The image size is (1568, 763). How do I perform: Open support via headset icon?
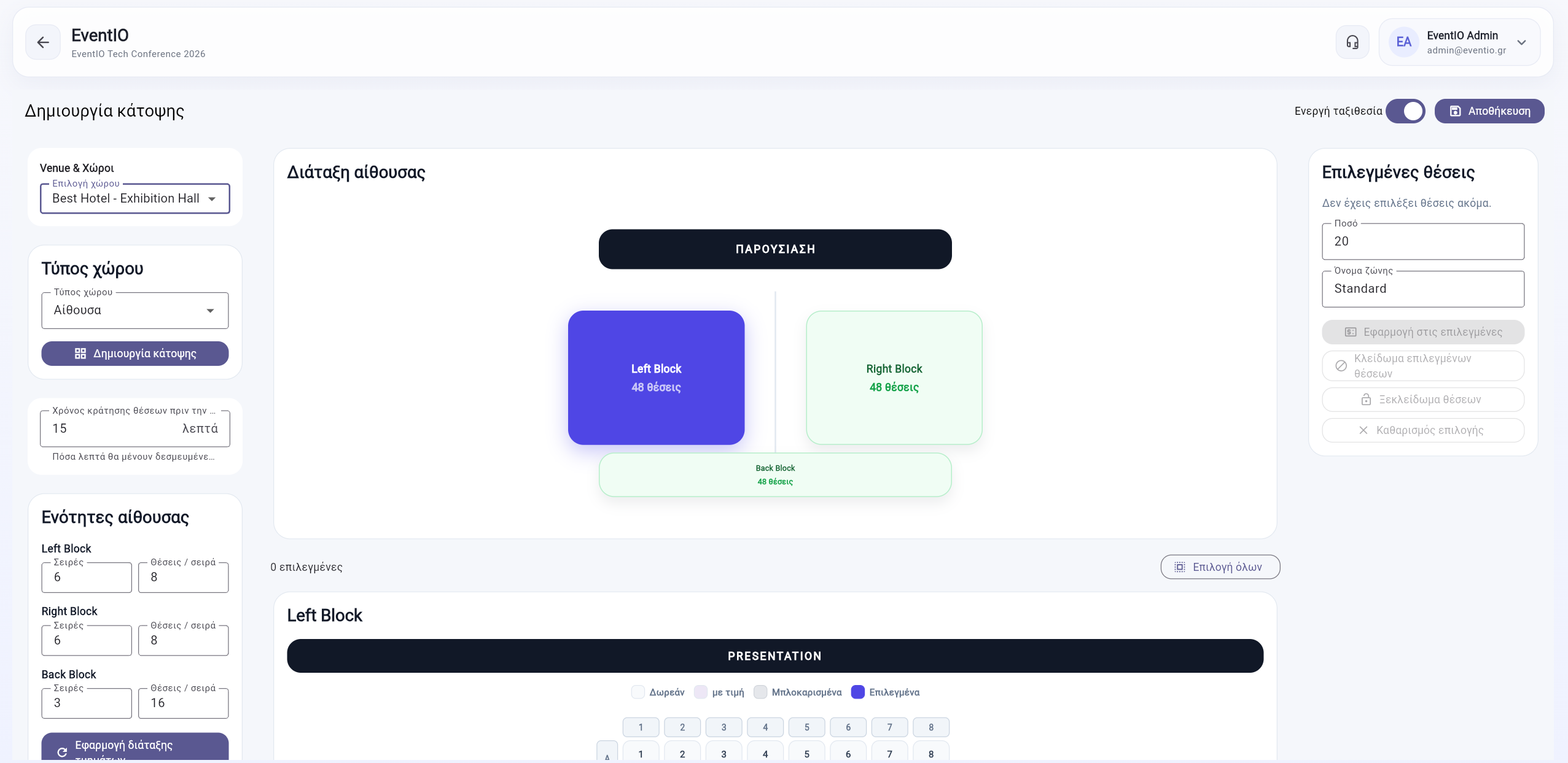[x=1352, y=42]
